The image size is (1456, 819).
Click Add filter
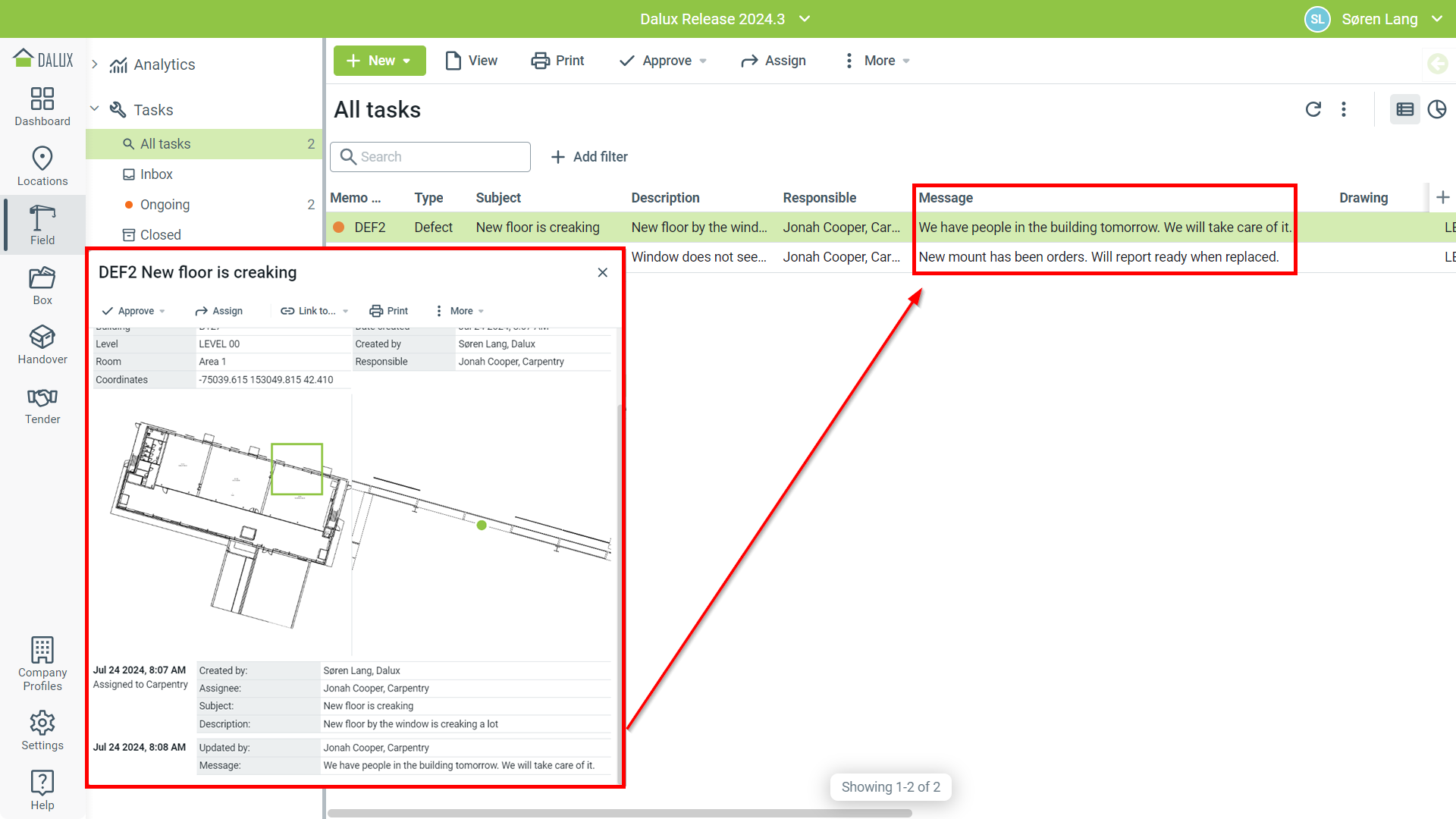pyautogui.click(x=589, y=157)
